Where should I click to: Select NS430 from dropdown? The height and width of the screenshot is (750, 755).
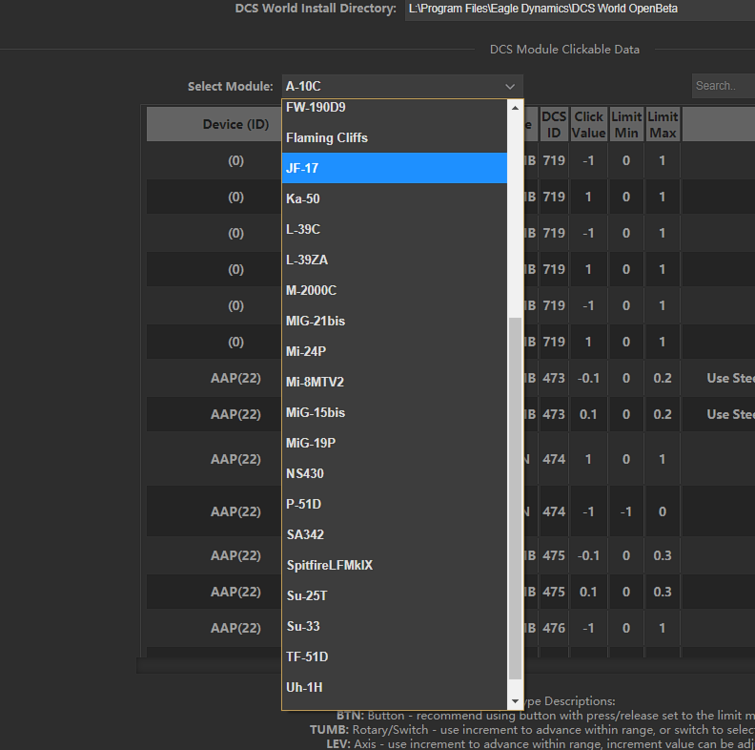tap(394, 474)
